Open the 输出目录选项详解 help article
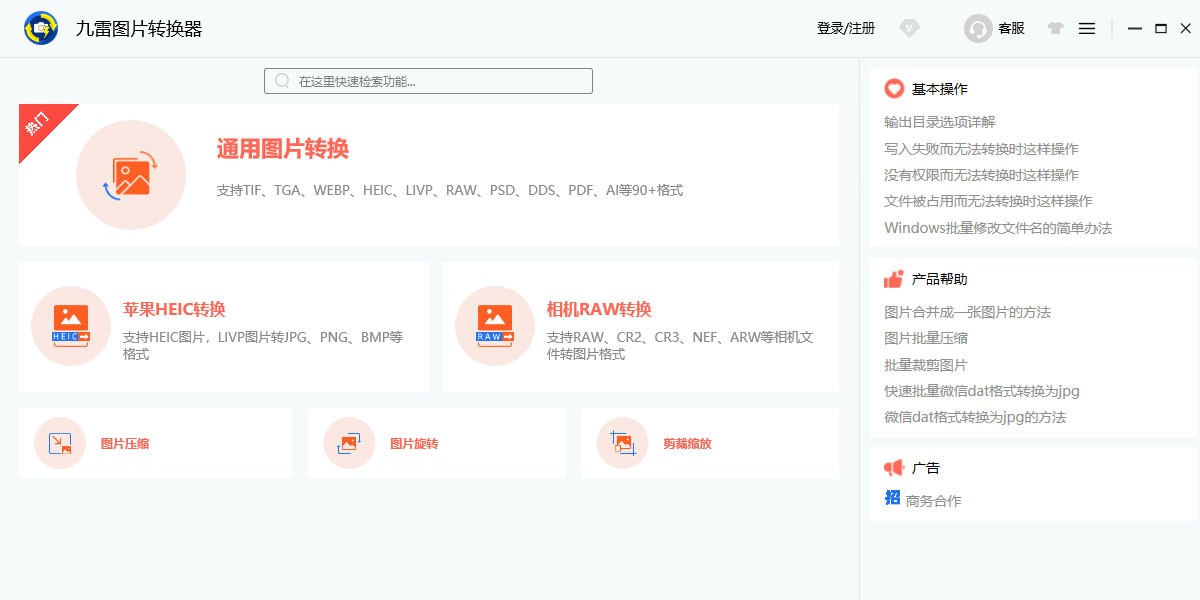Screen dimensions: 1200x600 click(x=939, y=122)
